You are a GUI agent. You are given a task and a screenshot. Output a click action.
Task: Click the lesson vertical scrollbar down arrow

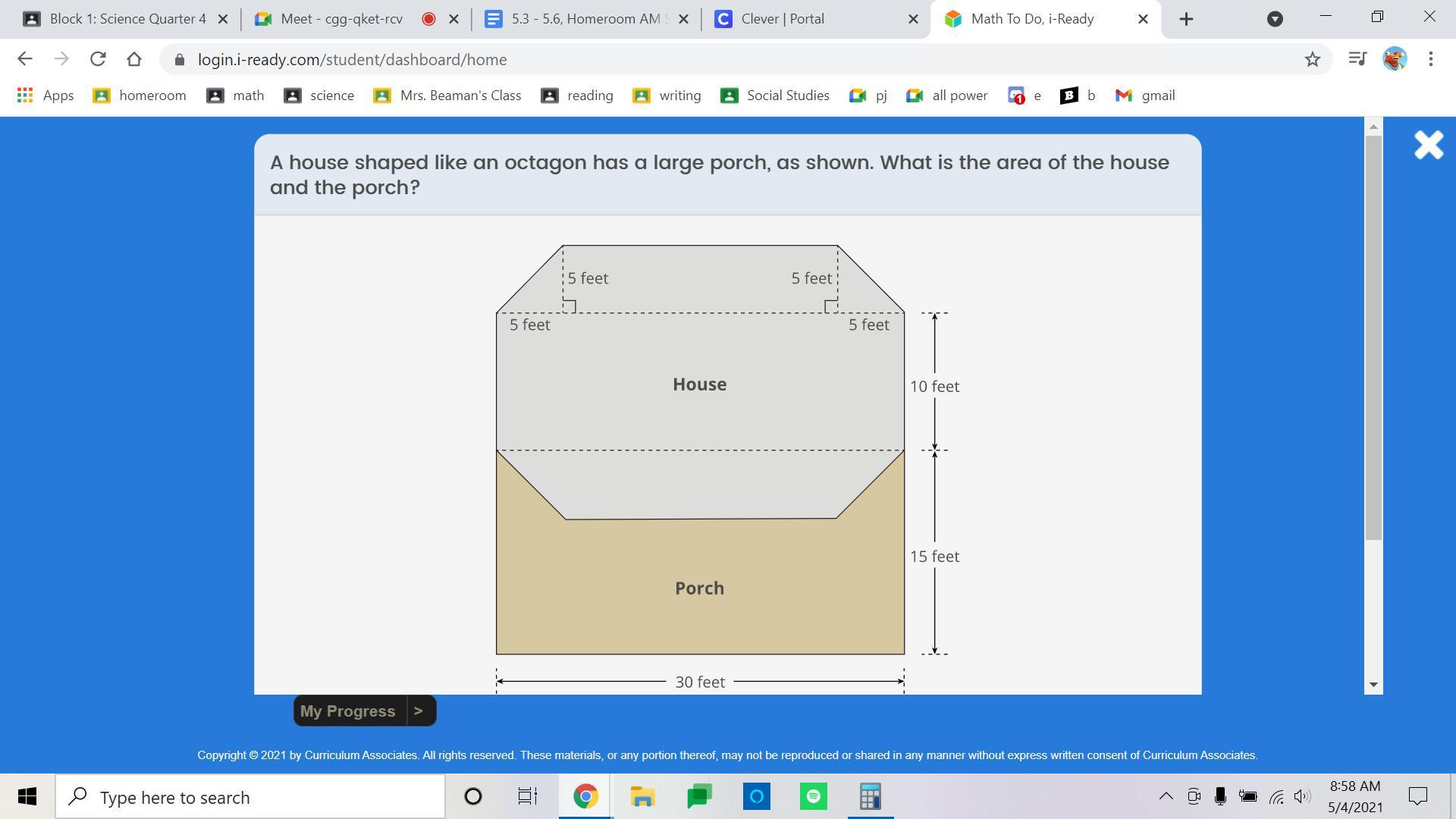(x=1373, y=684)
